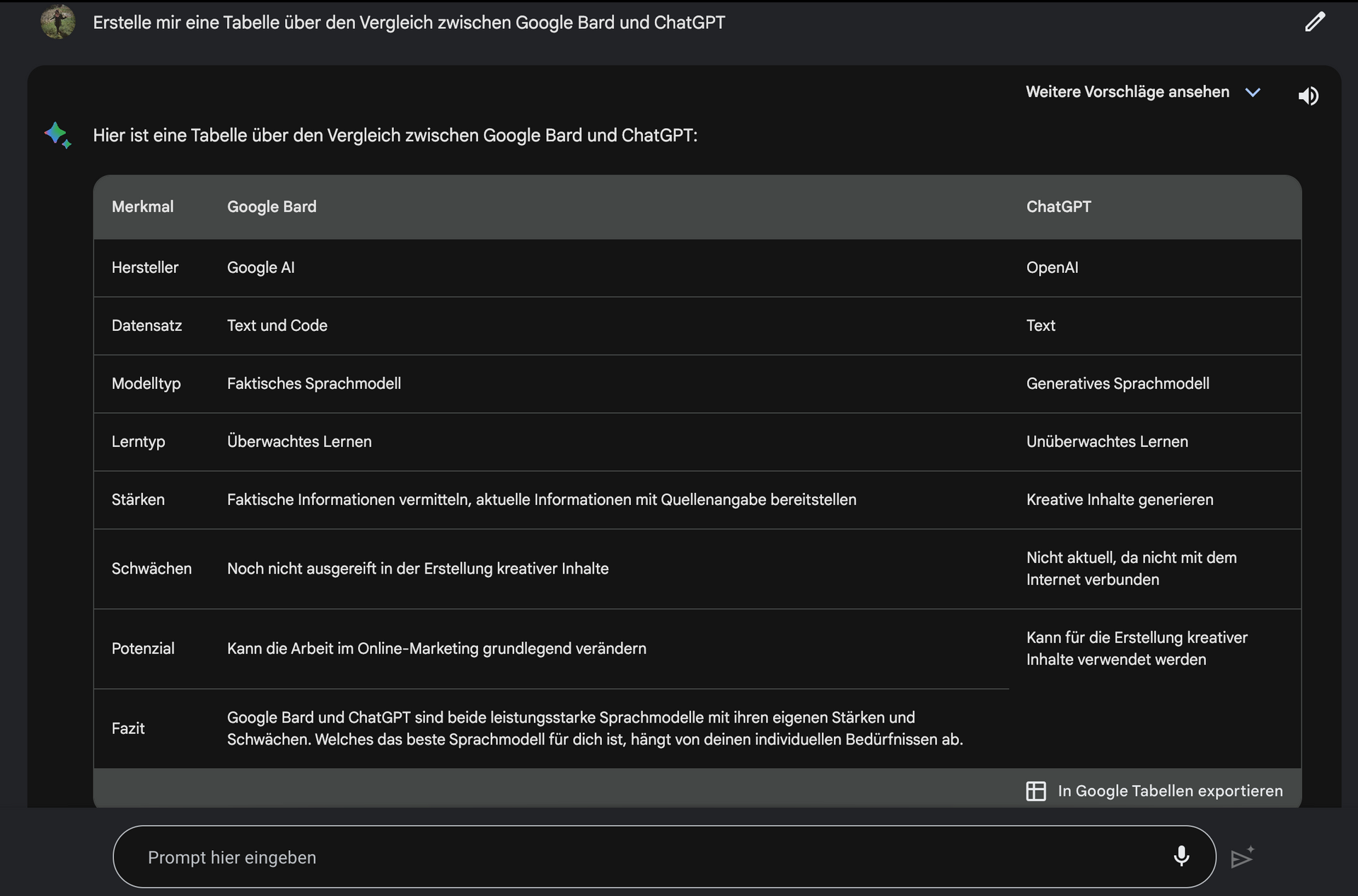Click the 'Lerntyp' row label
Image resolution: width=1358 pixels, height=896 pixels.
click(x=138, y=441)
